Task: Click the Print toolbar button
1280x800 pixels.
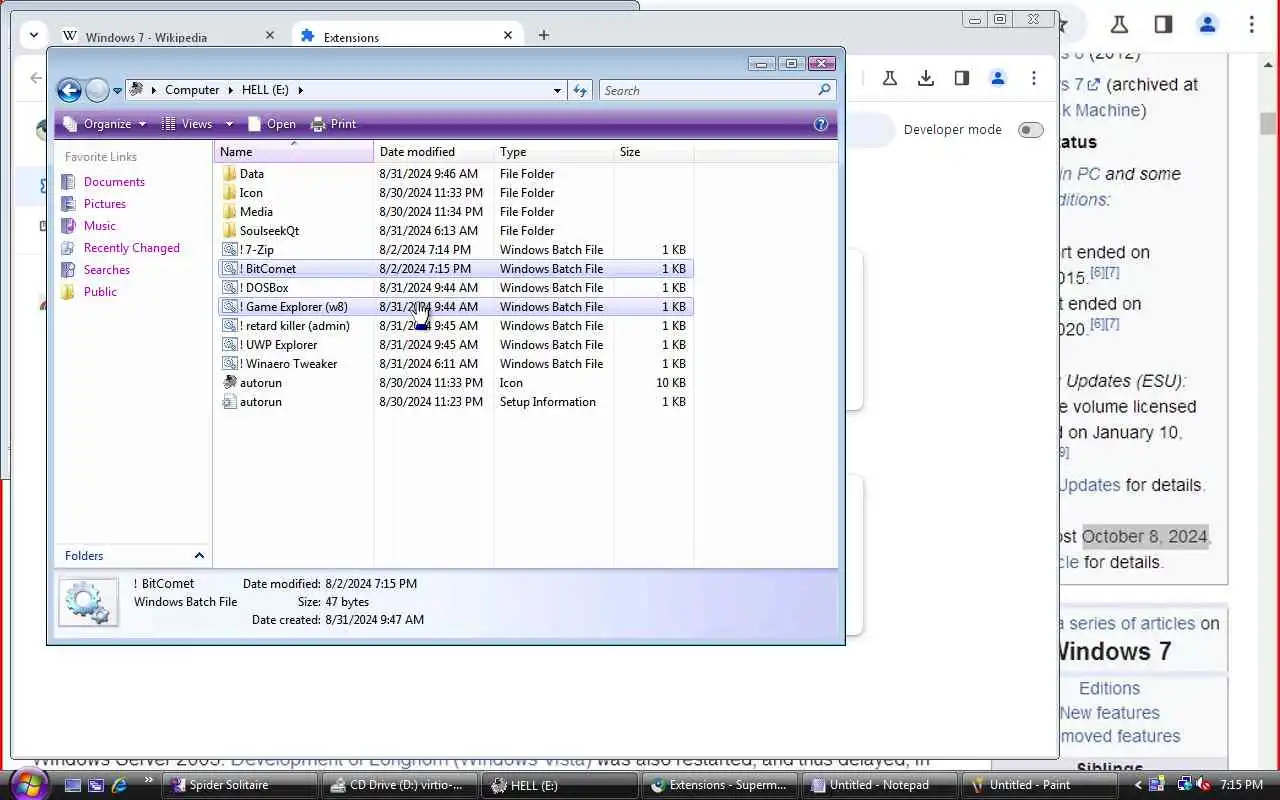Action: [334, 124]
